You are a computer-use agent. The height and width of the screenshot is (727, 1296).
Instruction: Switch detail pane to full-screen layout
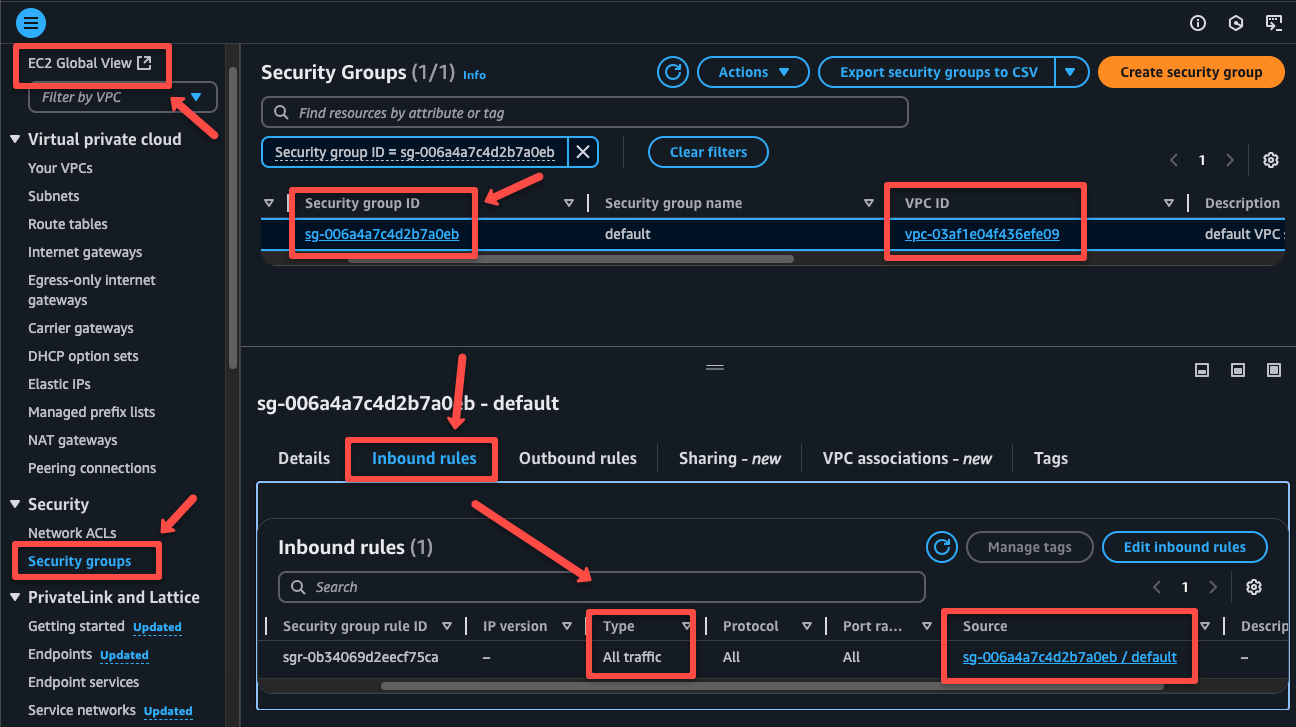1274,370
